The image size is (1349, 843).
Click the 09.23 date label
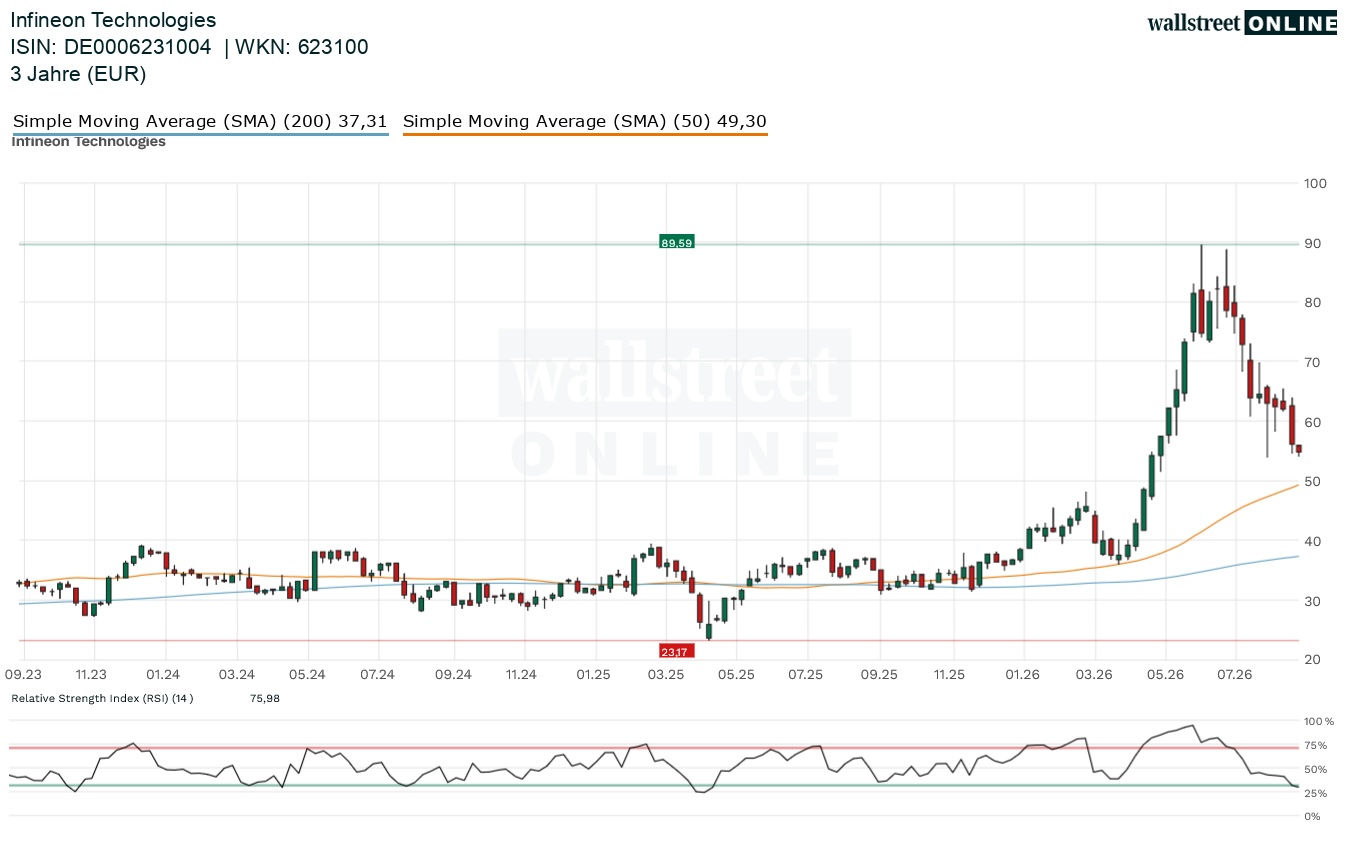click(23, 675)
